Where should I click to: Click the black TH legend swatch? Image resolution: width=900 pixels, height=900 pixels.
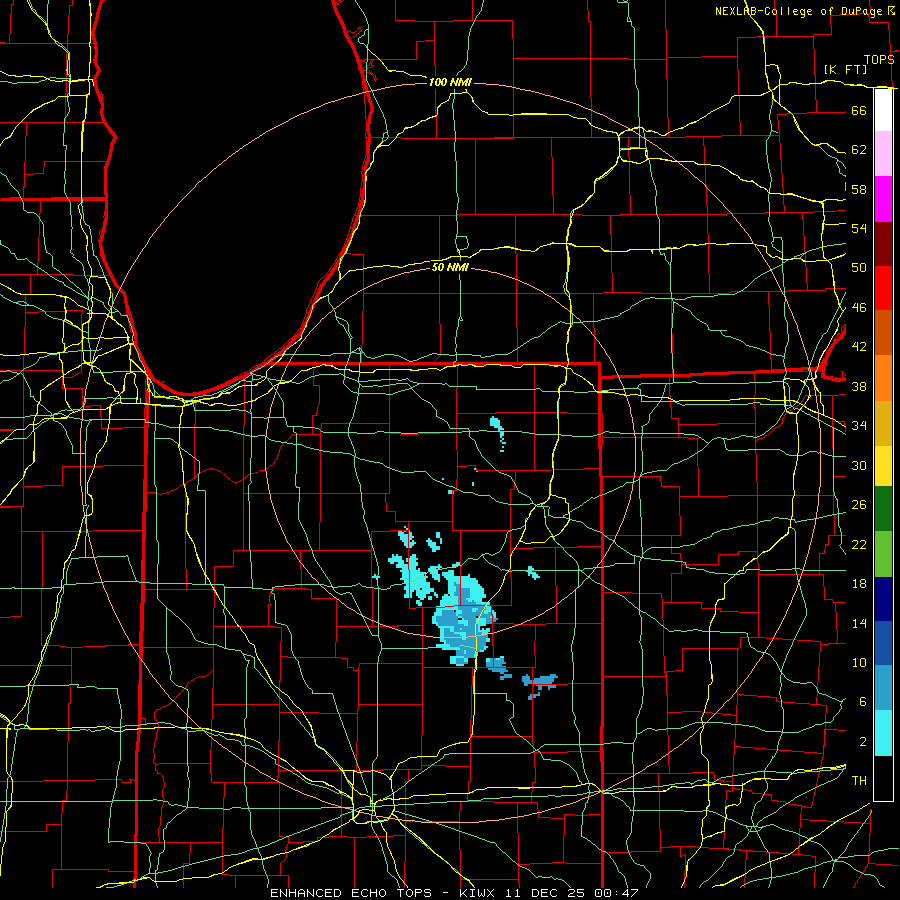[x=883, y=778]
